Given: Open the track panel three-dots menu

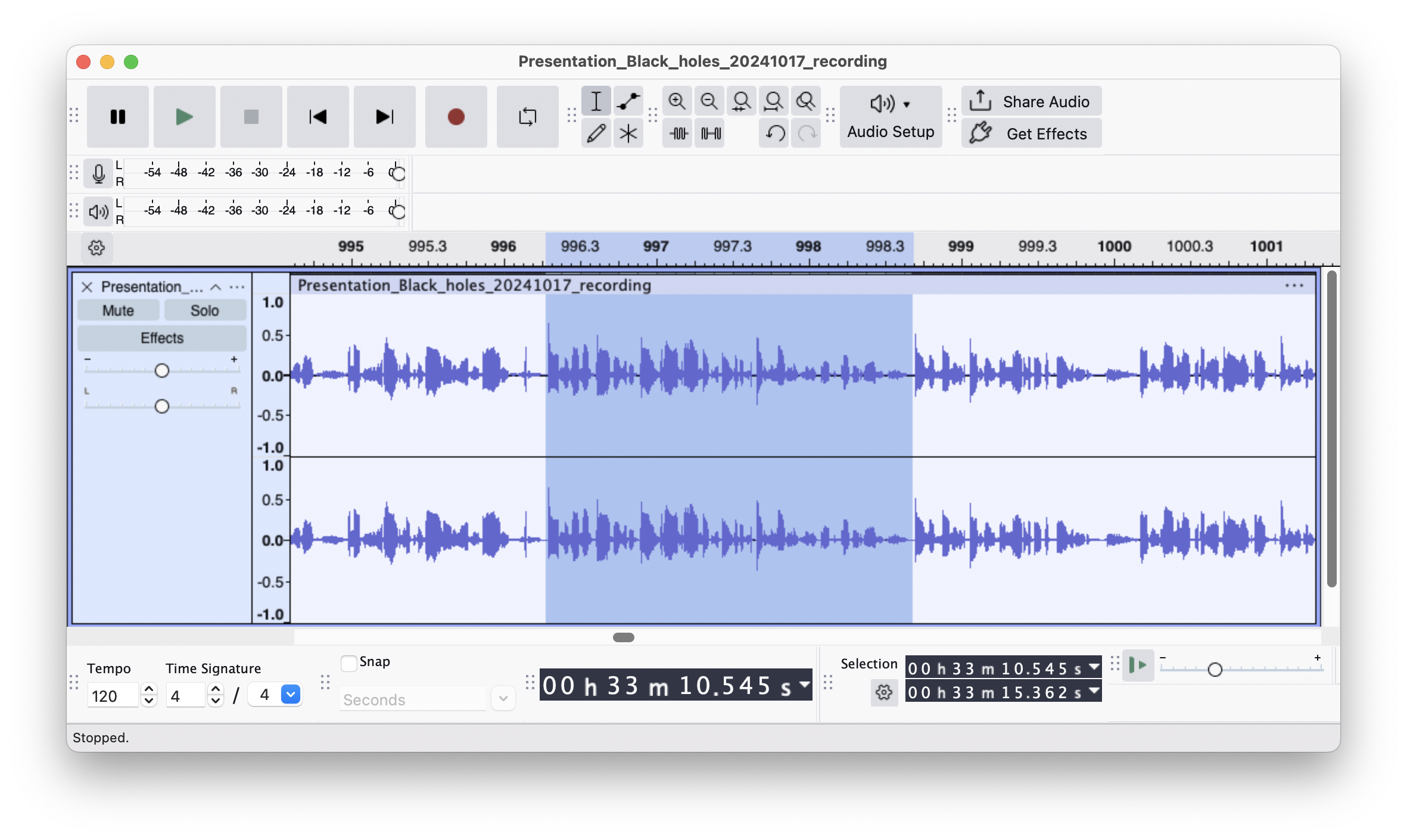Looking at the screenshot, I should pyautogui.click(x=237, y=287).
